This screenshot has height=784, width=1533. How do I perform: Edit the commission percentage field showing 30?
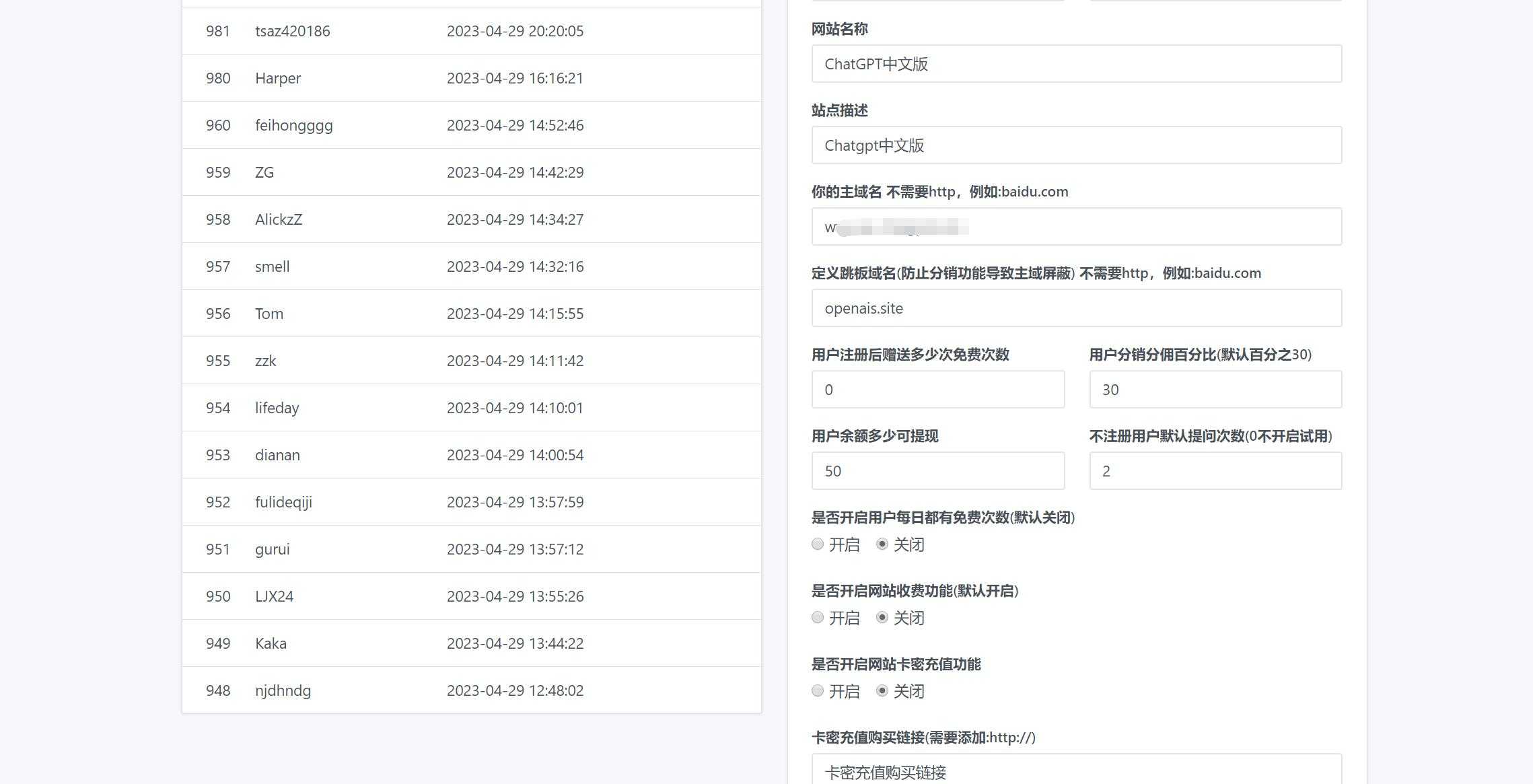pos(1215,389)
